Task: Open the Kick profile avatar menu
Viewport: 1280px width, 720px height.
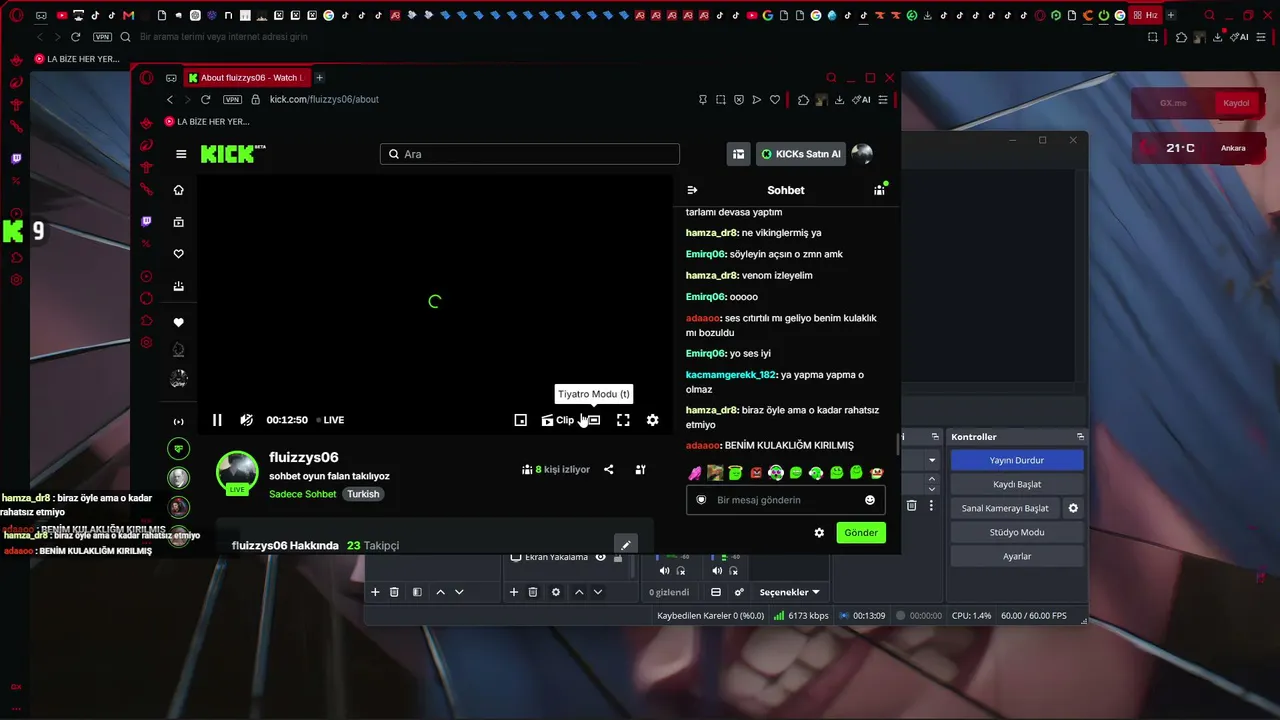Action: [x=862, y=154]
